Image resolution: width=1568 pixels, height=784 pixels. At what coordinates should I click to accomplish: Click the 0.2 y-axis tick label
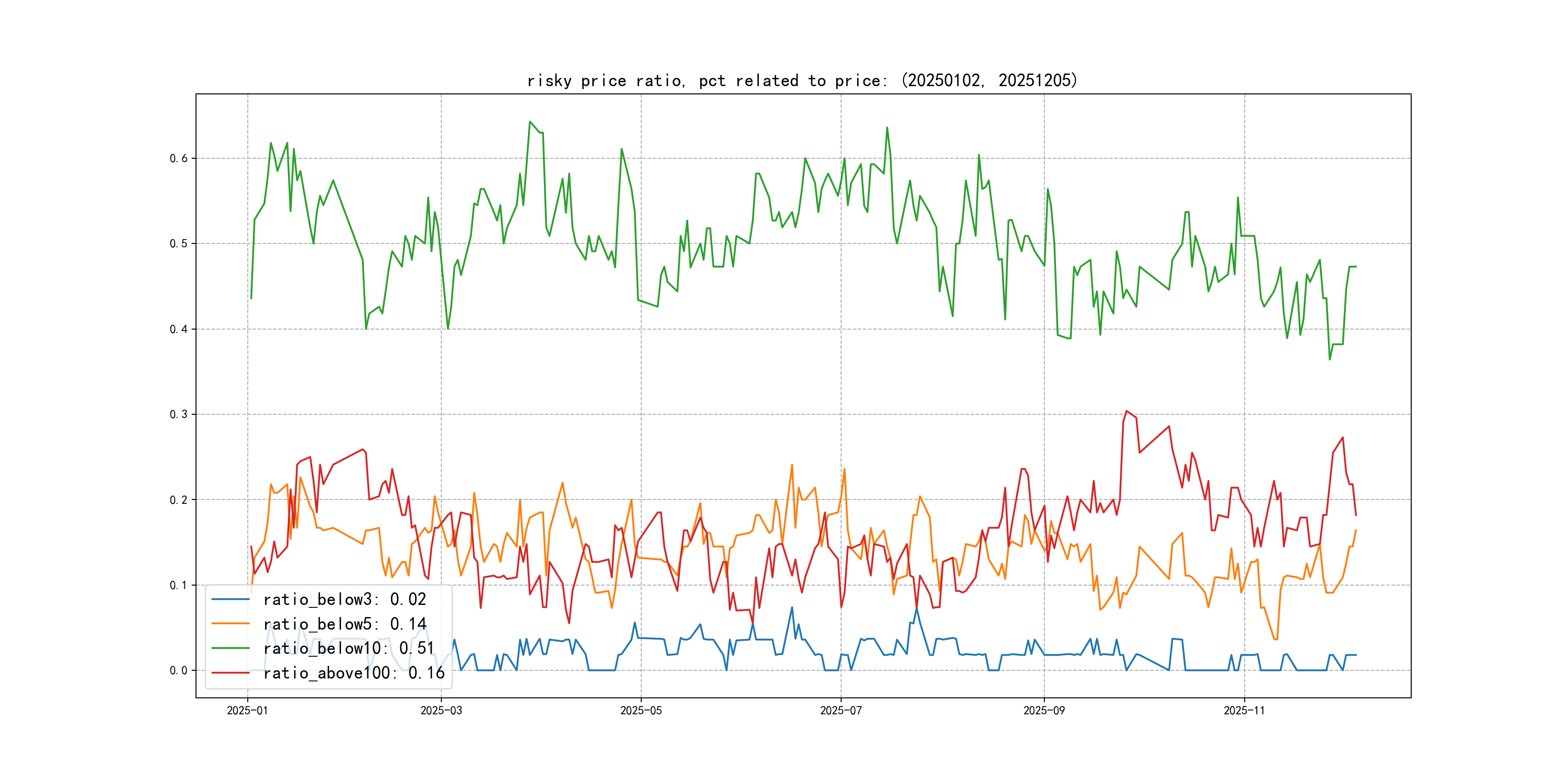(179, 500)
